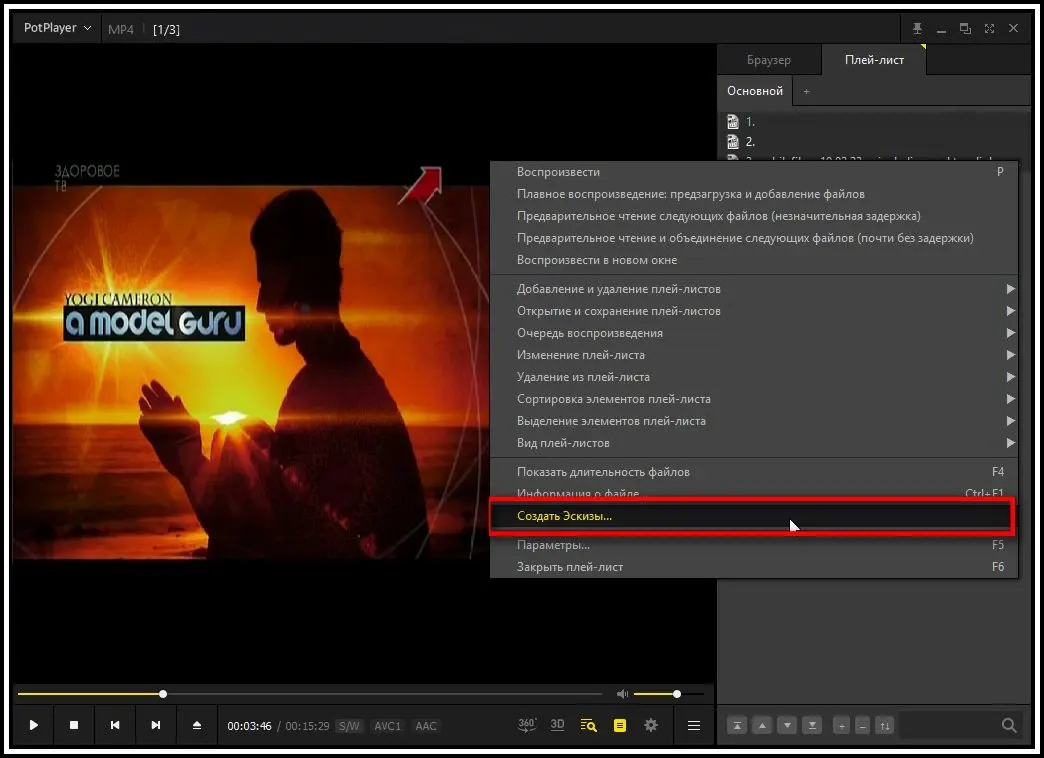Click the seek bar handle
Image resolution: width=1044 pixels, height=758 pixels.
(163, 694)
